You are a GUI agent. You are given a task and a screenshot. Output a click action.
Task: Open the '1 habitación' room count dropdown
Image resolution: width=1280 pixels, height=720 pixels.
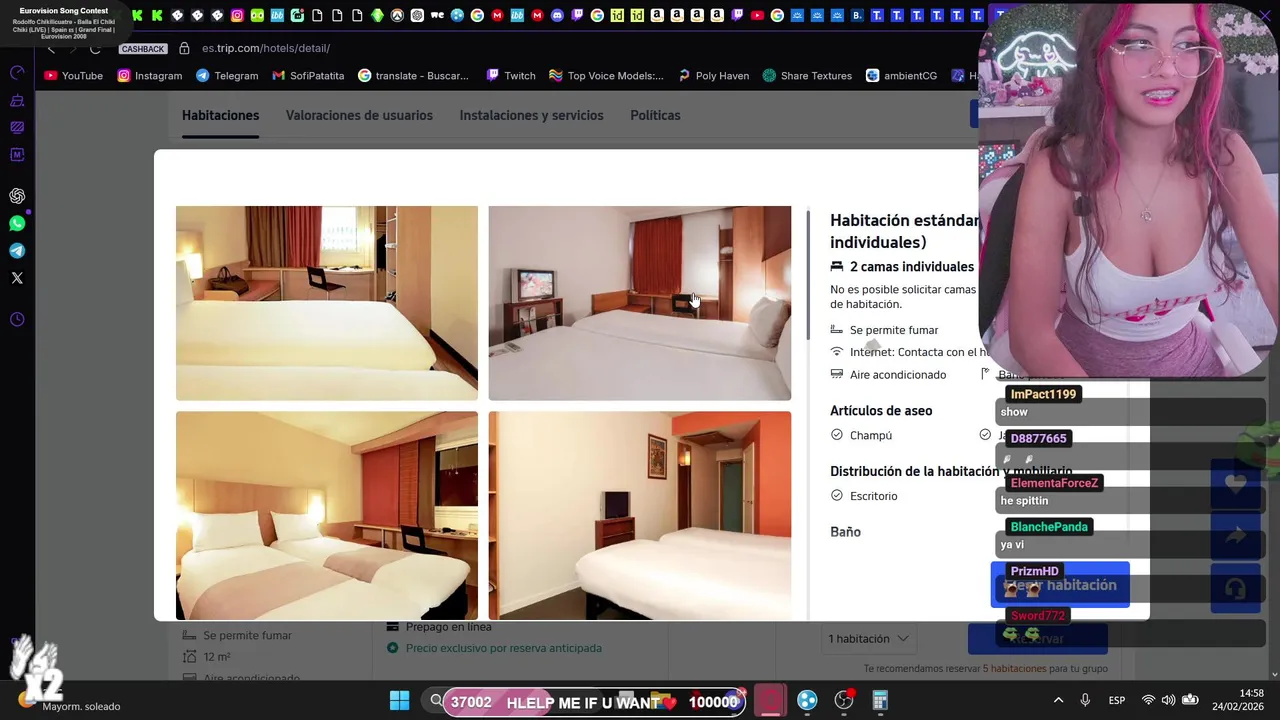(868, 638)
